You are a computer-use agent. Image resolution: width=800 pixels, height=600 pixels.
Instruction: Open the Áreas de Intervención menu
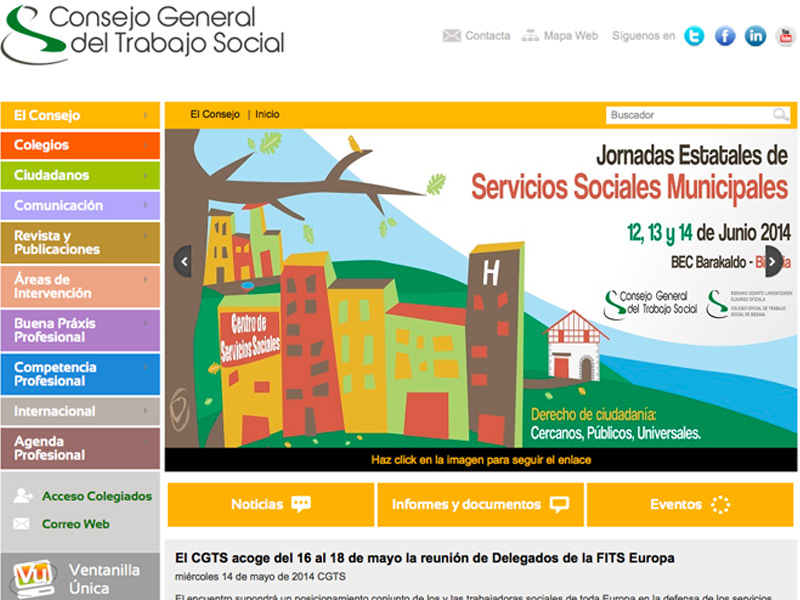[x=80, y=287]
